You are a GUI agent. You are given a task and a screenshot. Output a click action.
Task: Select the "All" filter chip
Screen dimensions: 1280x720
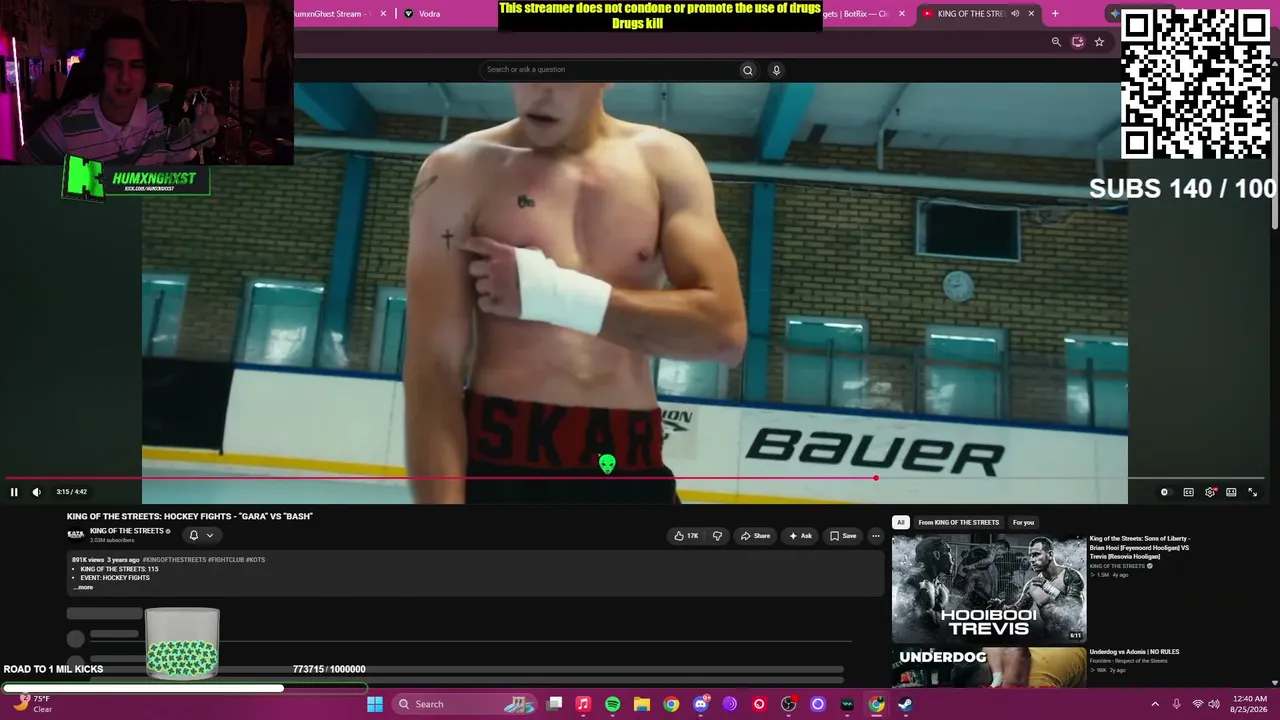tap(900, 522)
